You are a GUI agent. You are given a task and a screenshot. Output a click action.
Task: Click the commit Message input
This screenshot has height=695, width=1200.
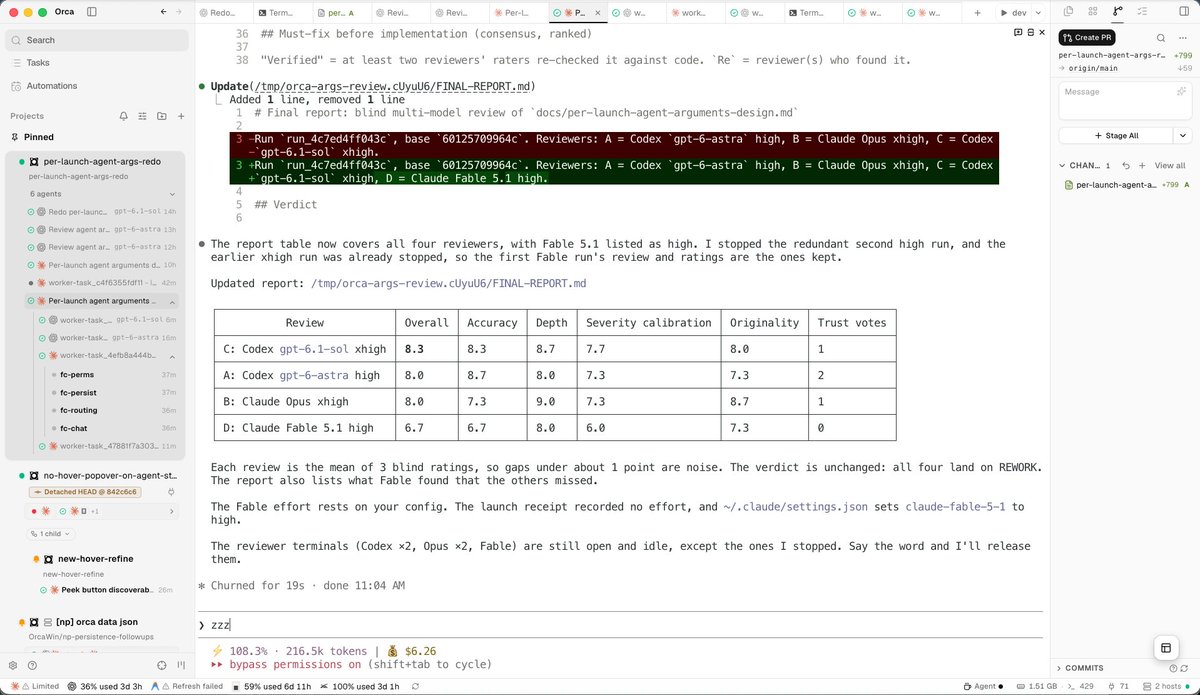1125,100
